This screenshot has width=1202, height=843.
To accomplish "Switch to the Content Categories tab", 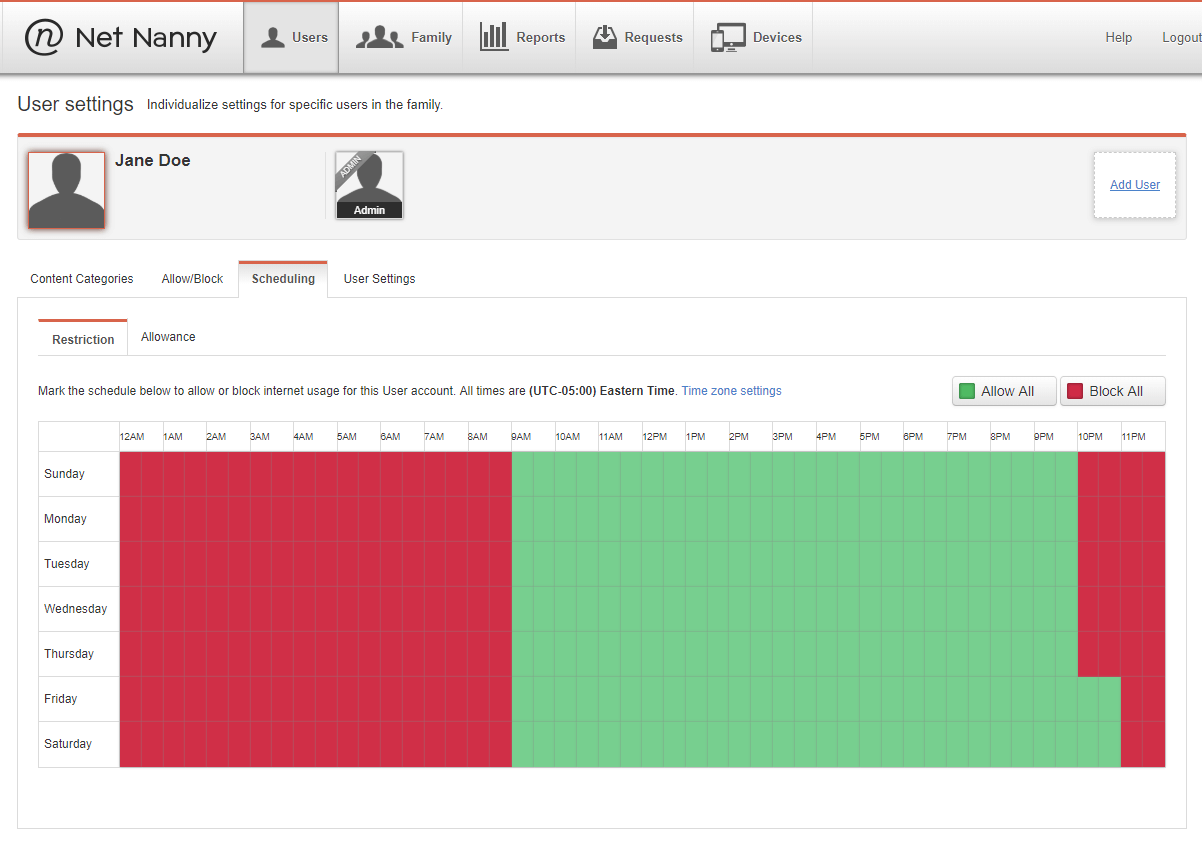I will point(82,279).
